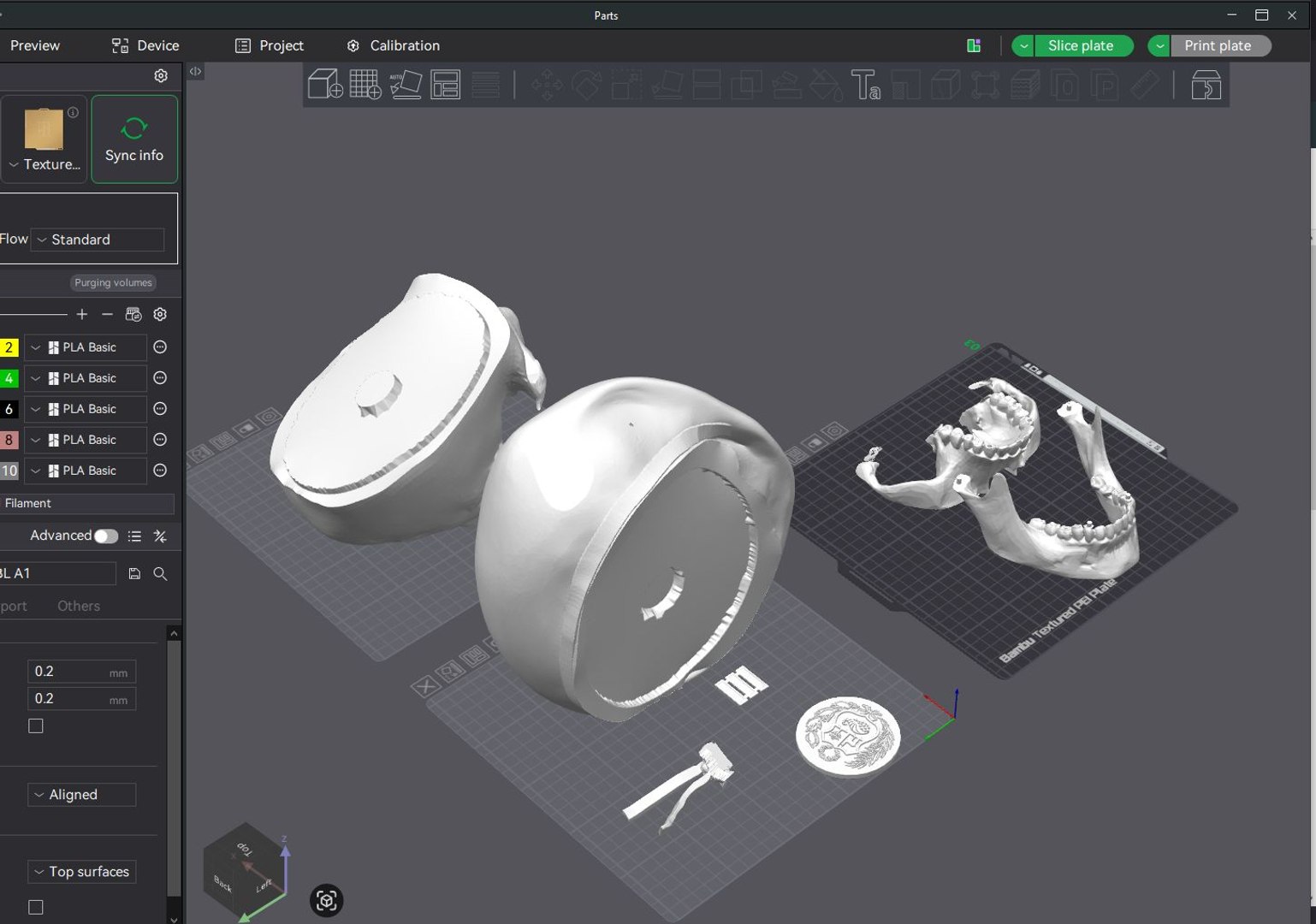Tick the checkbox below Top surfaces
Image resolution: width=1316 pixels, height=924 pixels.
tap(36, 907)
